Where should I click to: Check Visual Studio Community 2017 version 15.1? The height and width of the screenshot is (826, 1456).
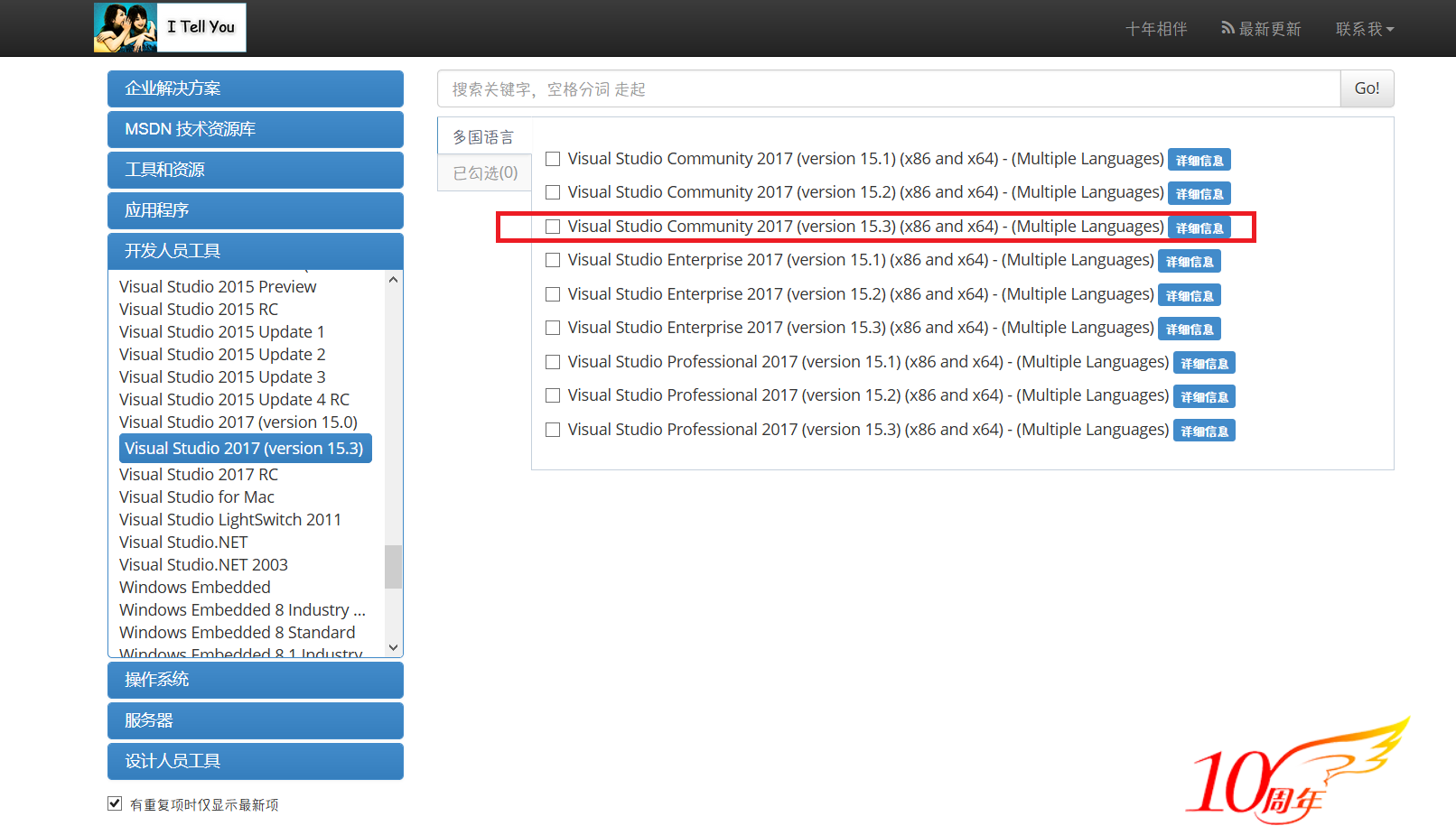point(553,159)
